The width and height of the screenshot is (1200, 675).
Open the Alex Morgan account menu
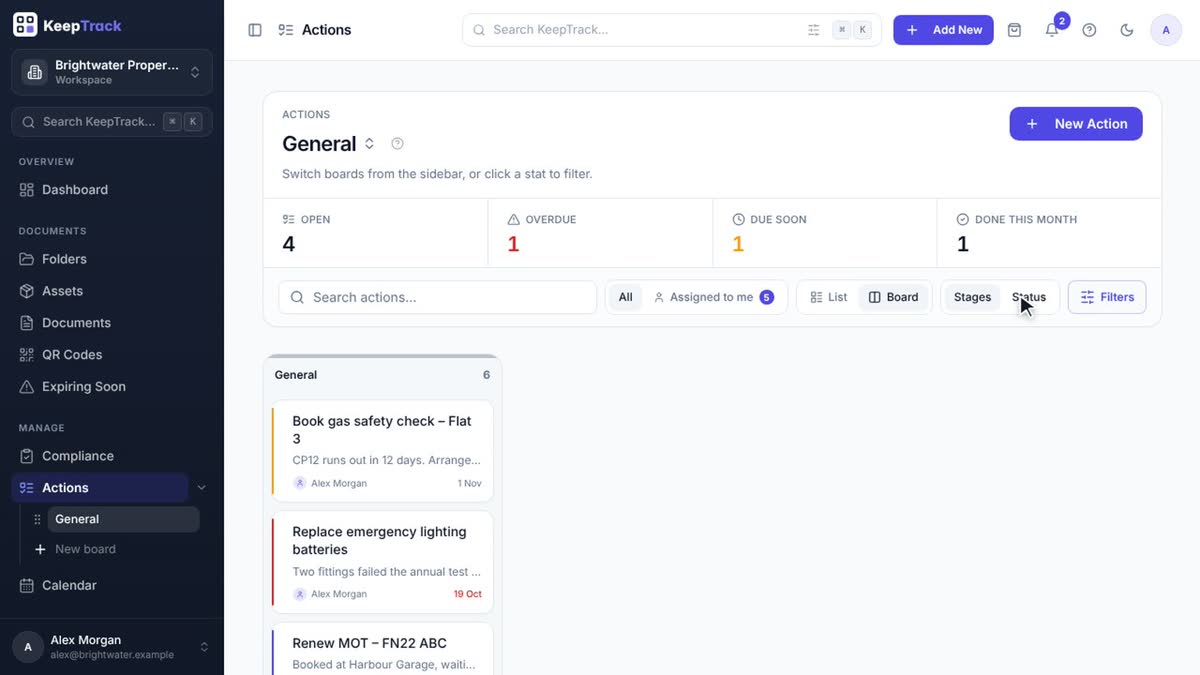click(x=112, y=647)
